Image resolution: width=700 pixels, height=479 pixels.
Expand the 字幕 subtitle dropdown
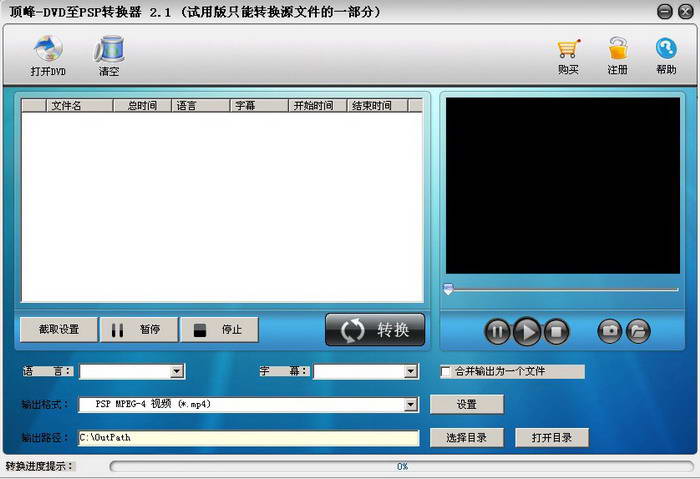pos(410,371)
